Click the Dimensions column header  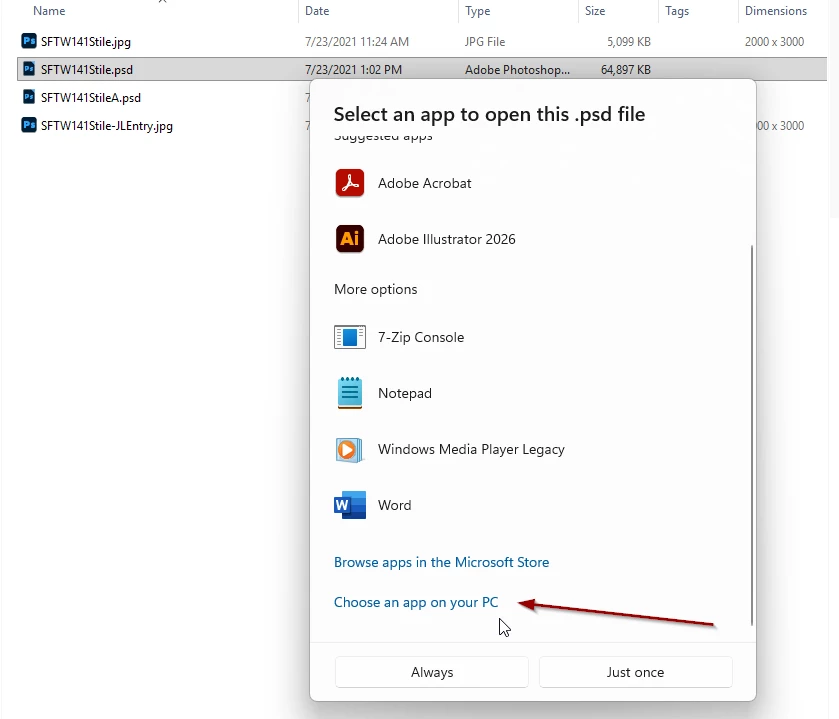[776, 11]
